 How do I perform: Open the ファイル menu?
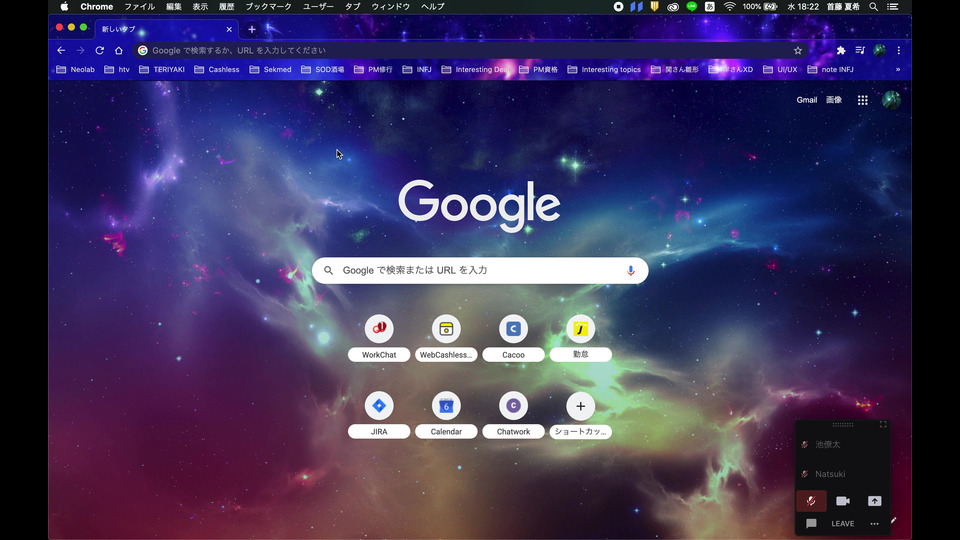click(140, 7)
